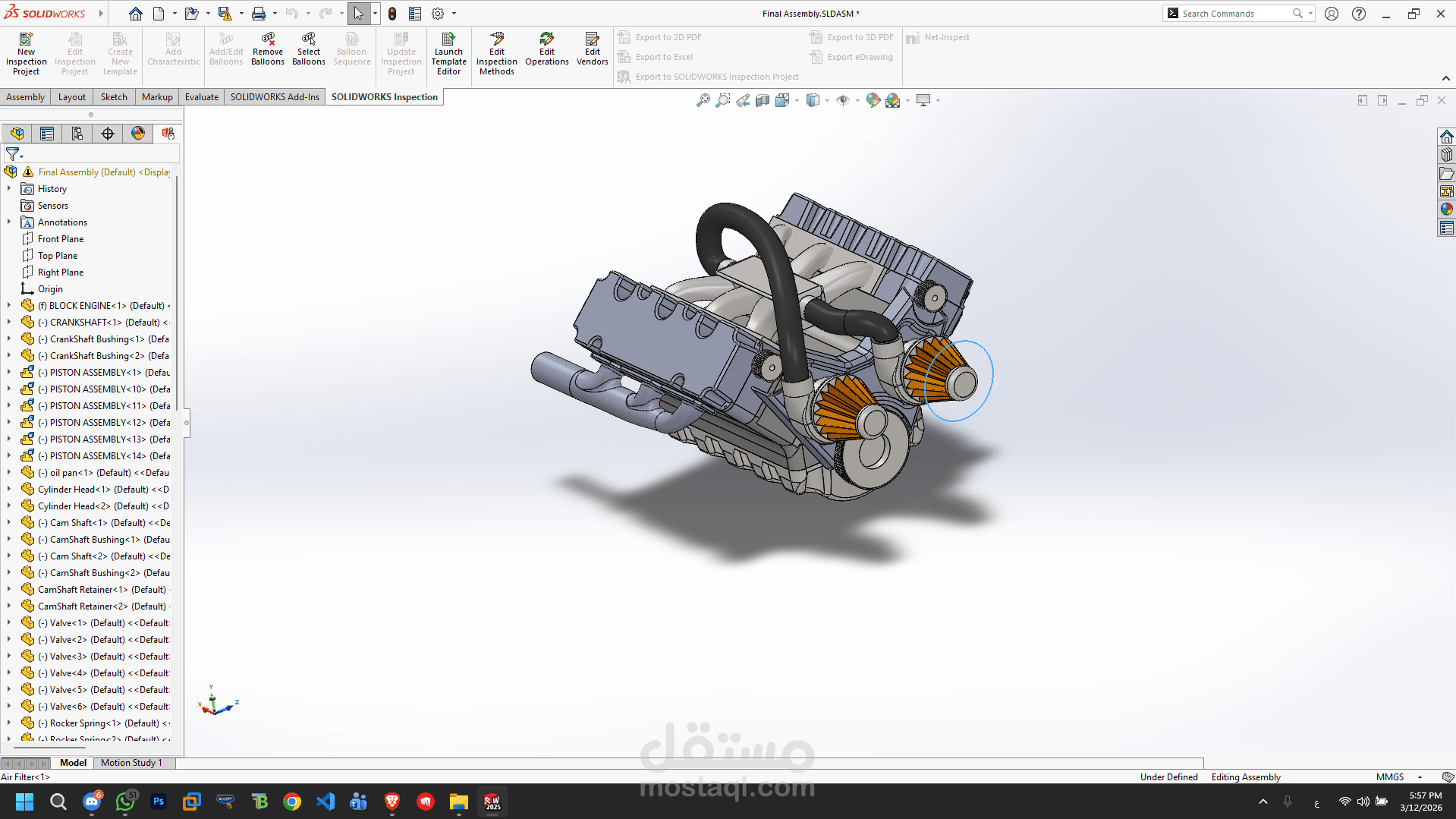Click the Save icon
Image resolution: width=1456 pixels, height=819 pixels.
(x=225, y=14)
